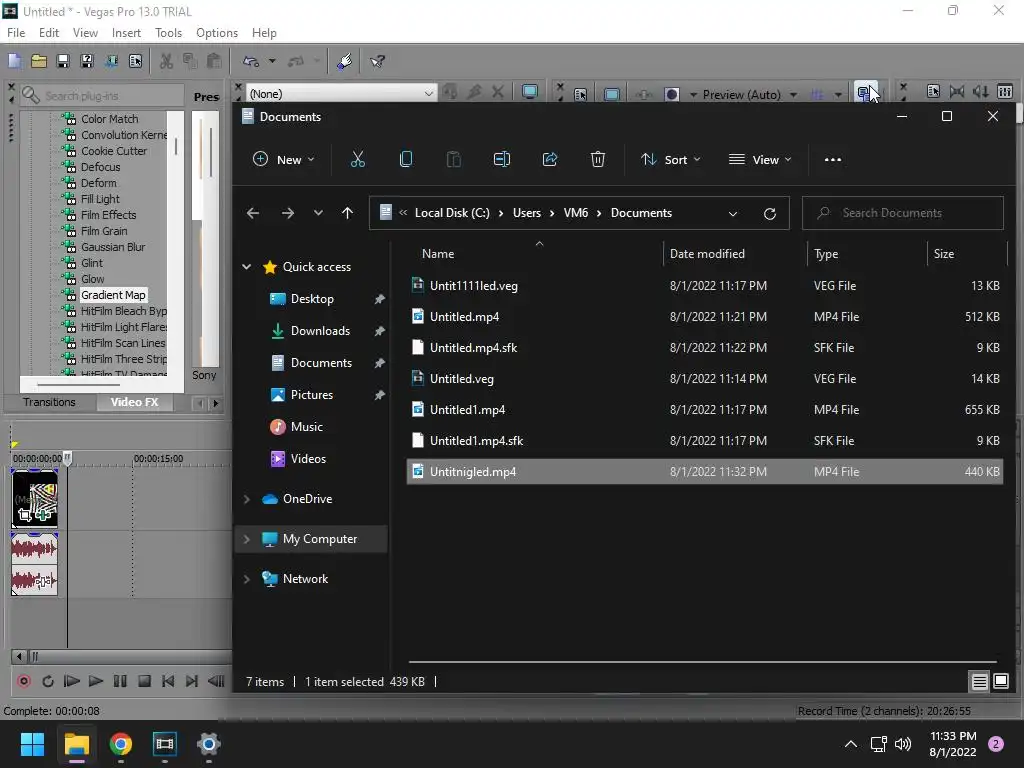The image size is (1024, 768).
Task: Click the Search Documents field
Action: 903,213
